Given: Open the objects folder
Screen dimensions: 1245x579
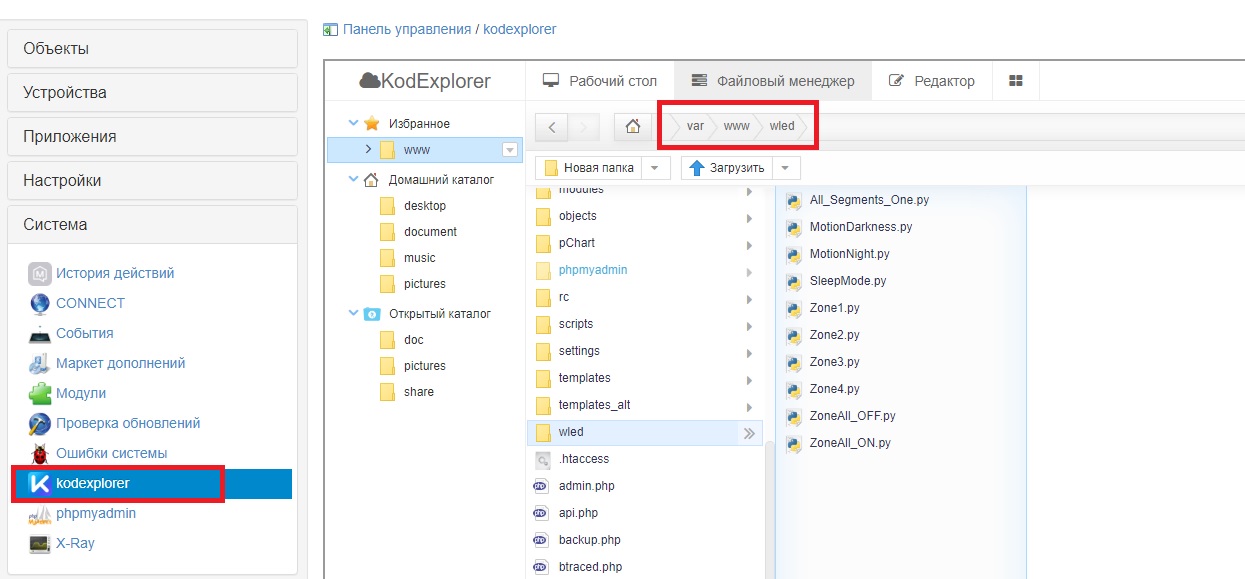Looking at the screenshot, I should (x=645, y=216).
